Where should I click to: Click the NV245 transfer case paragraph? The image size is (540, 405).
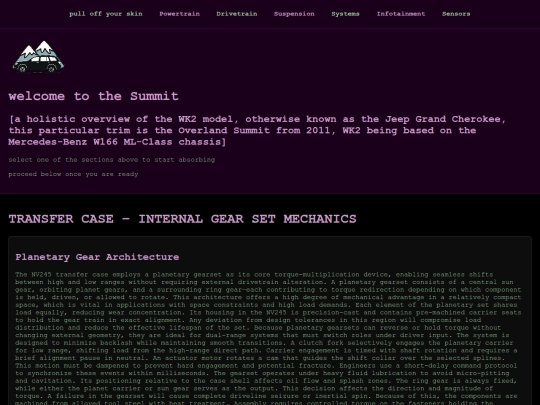pyautogui.click(x=268, y=339)
